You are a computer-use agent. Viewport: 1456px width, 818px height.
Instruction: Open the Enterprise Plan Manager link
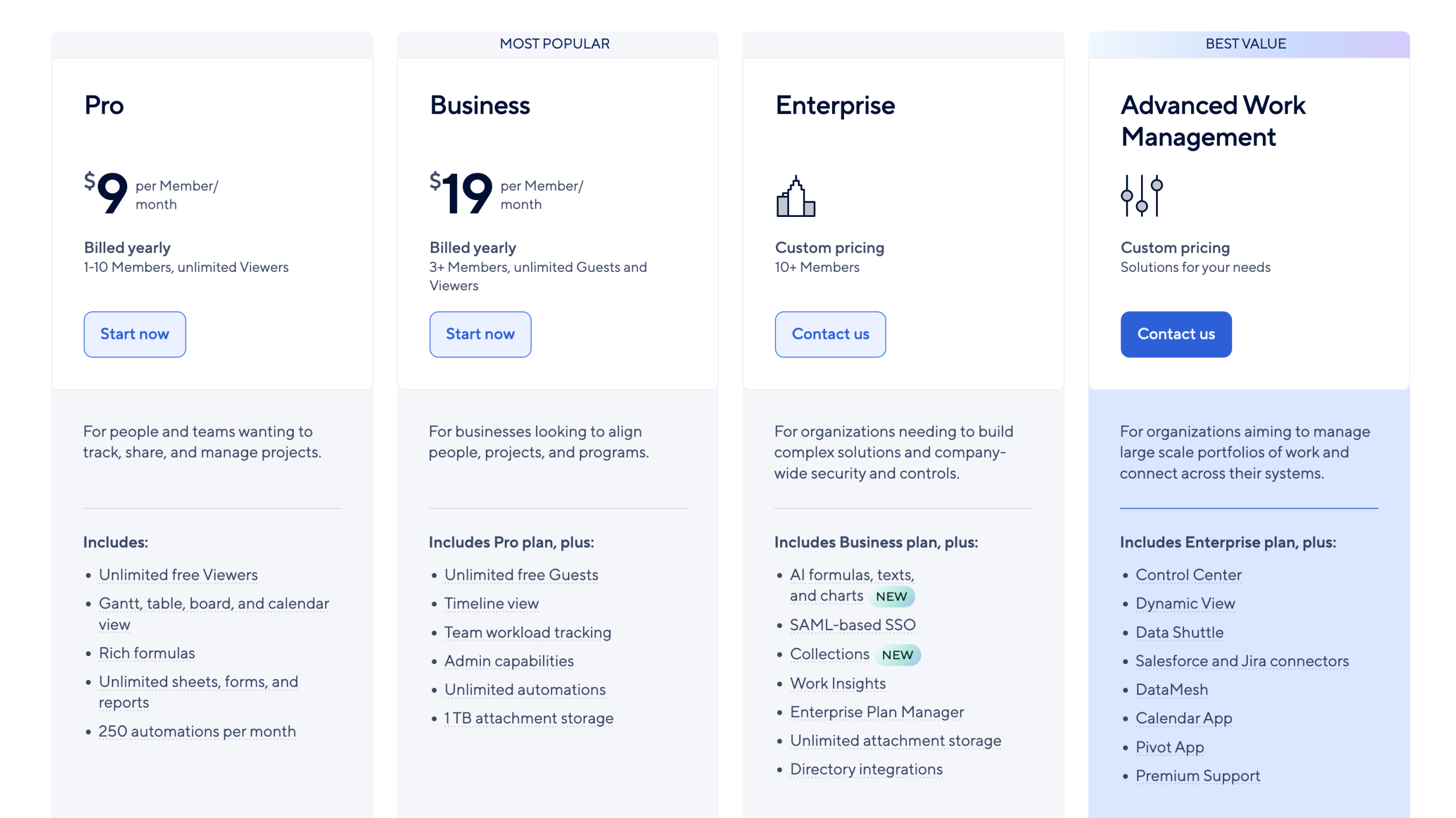(x=877, y=712)
